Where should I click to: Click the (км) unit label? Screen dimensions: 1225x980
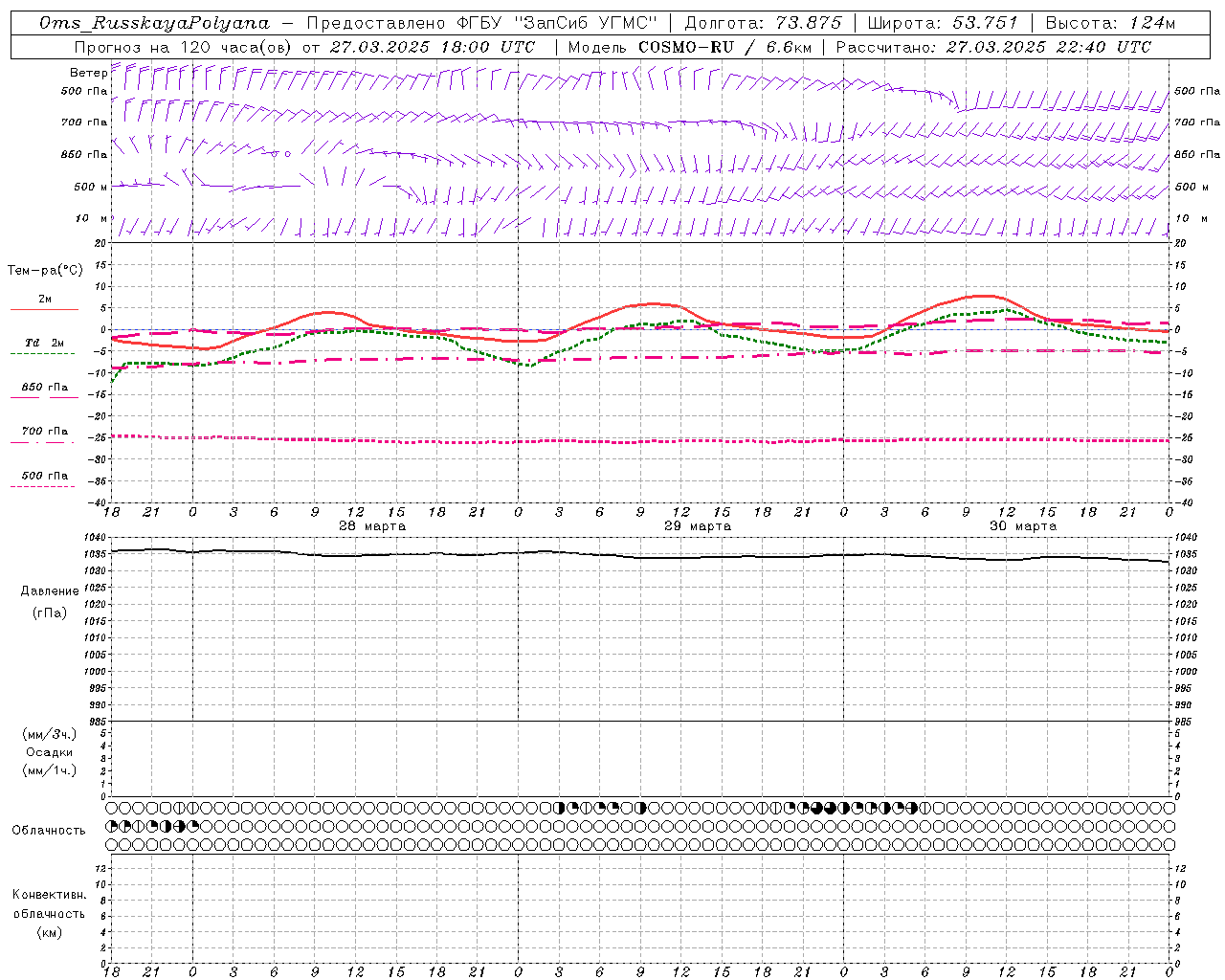49,932
